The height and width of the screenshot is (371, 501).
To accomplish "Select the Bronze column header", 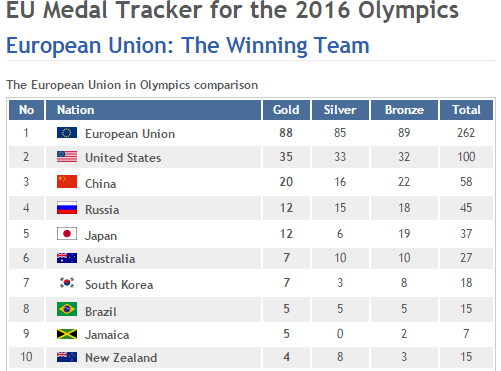I will coord(404,110).
